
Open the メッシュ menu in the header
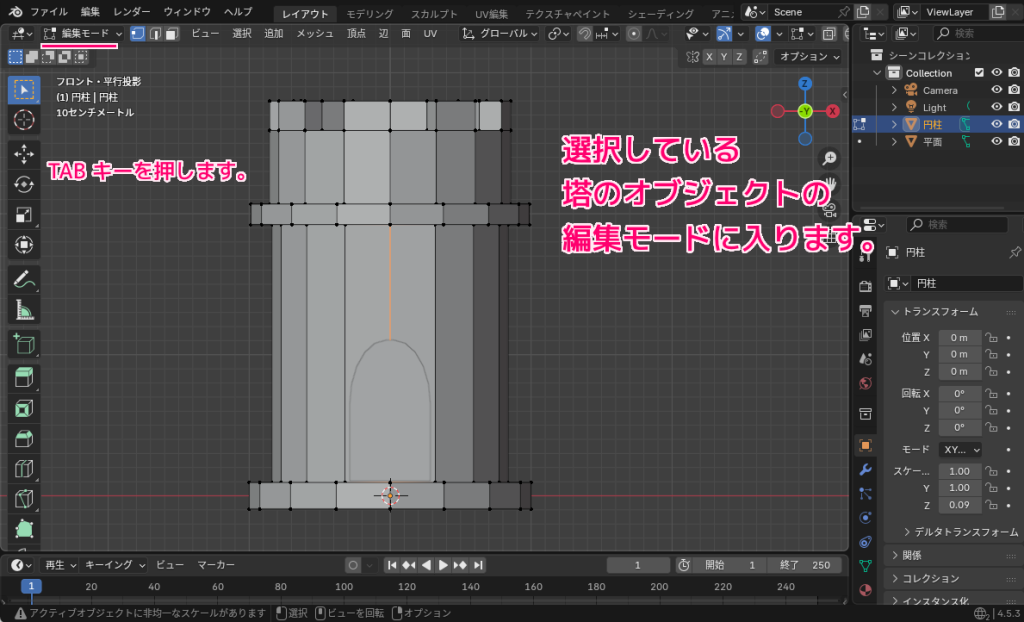click(316, 33)
